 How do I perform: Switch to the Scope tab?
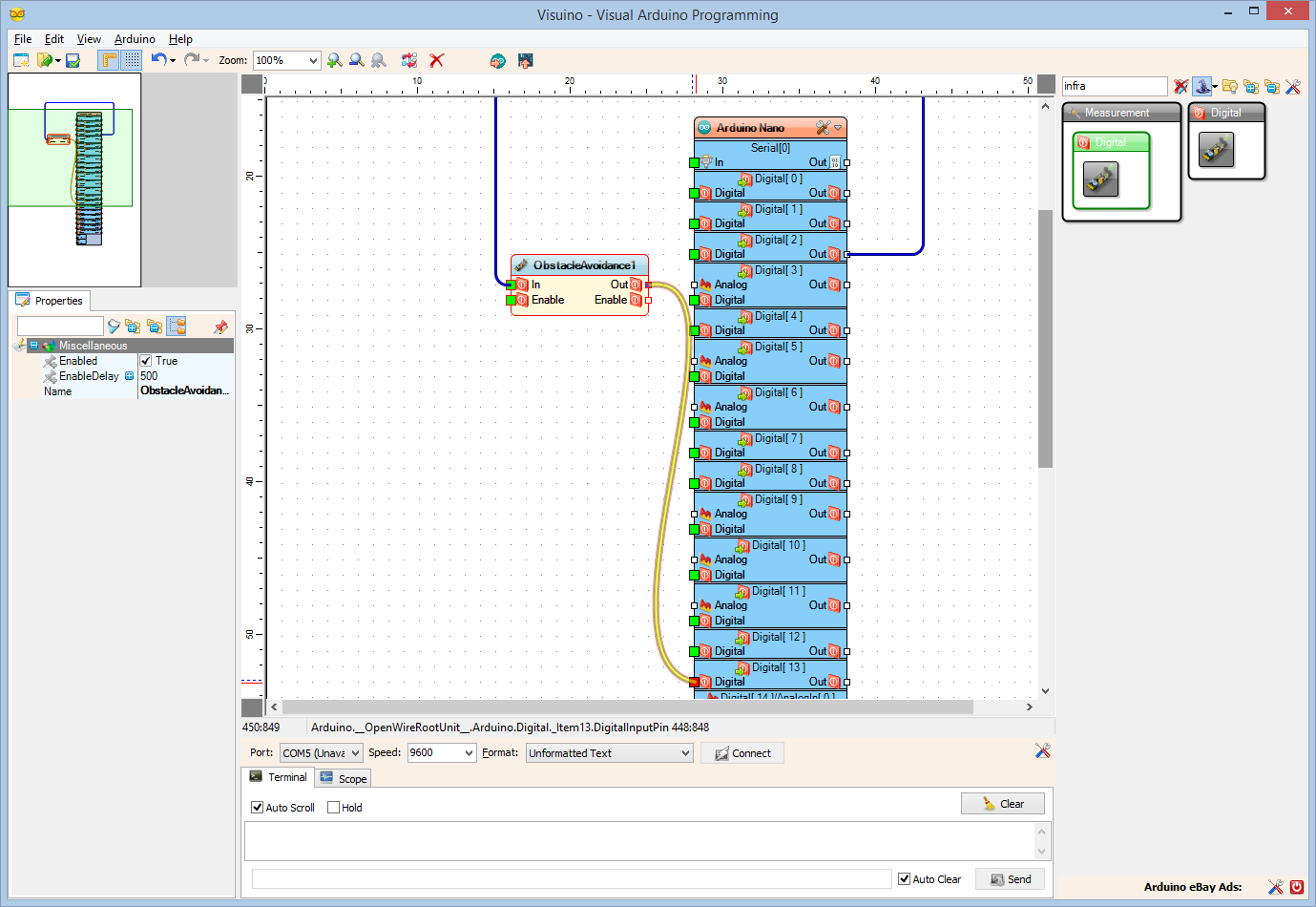tap(344, 778)
